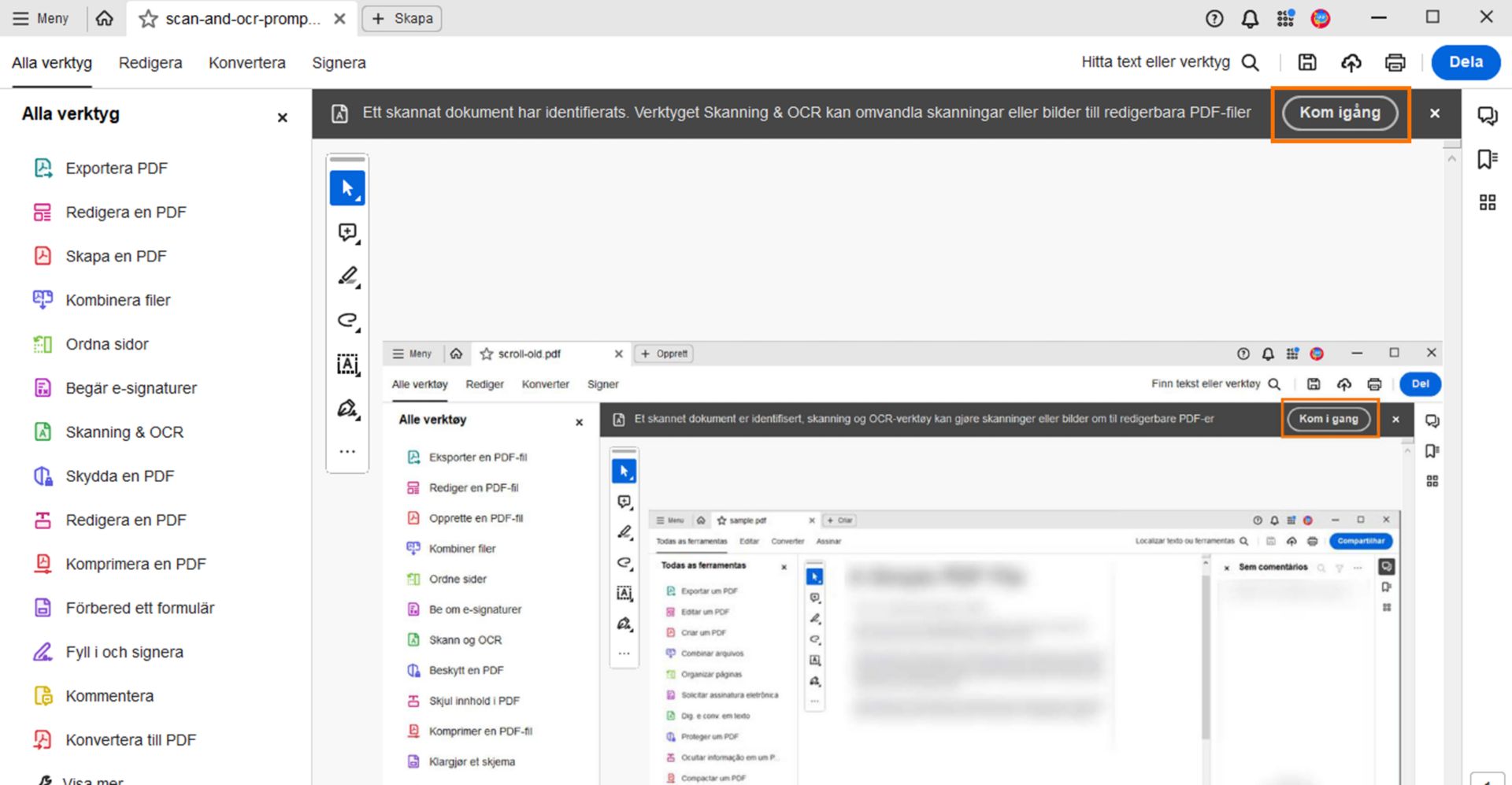The image size is (1512, 785).
Task: Switch to the Alla verktyg tab
Action: [x=52, y=63]
